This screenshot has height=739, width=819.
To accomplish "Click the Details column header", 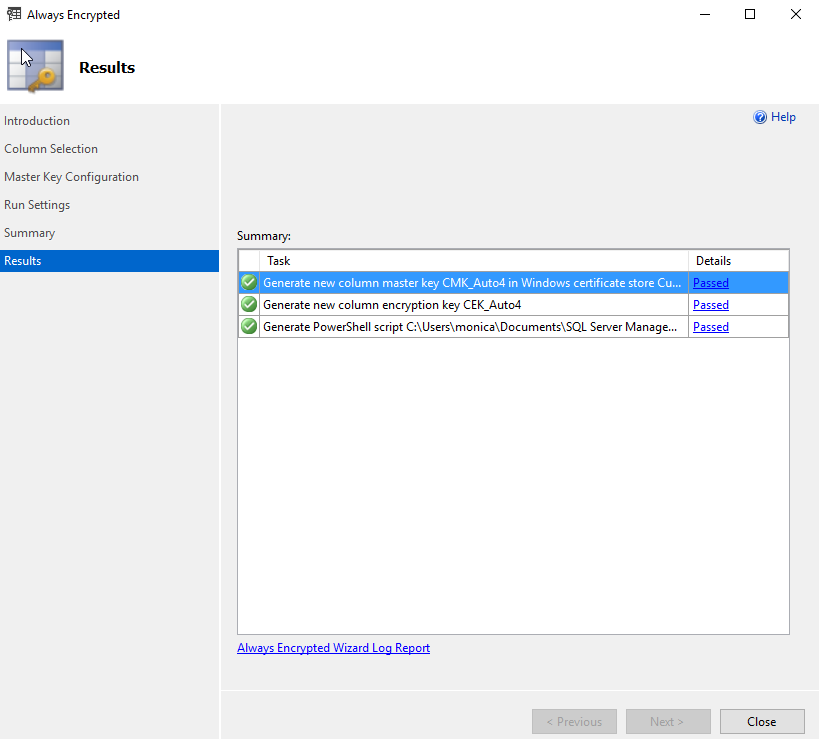I will coord(739,261).
